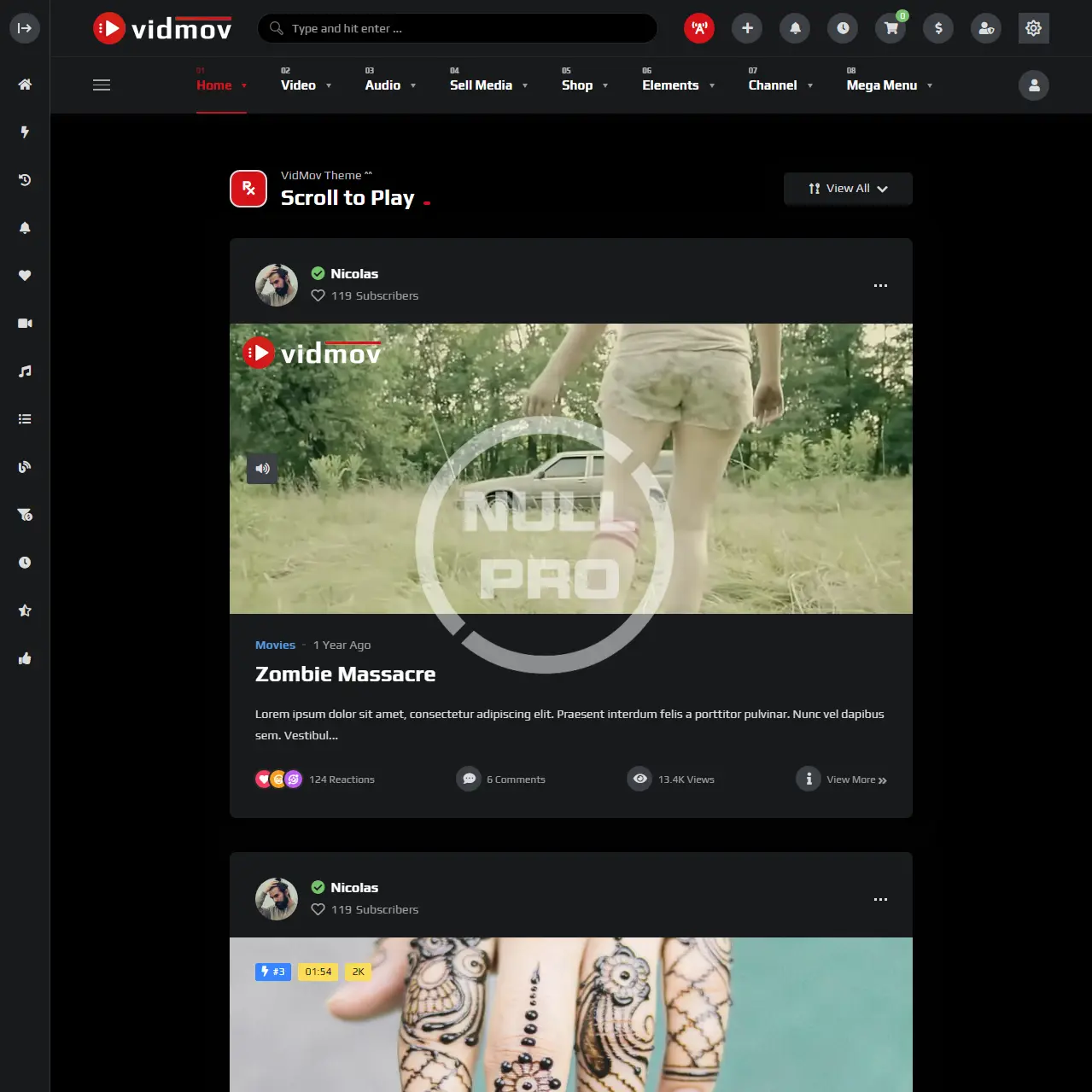
Task: Open the shopping cart icon
Action: [x=891, y=28]
